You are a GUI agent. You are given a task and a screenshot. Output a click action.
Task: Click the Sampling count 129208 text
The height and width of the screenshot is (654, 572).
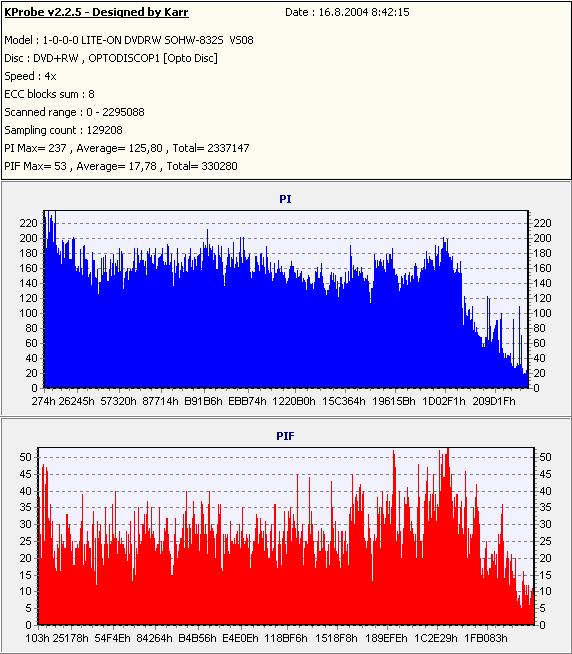click(63, 130)
